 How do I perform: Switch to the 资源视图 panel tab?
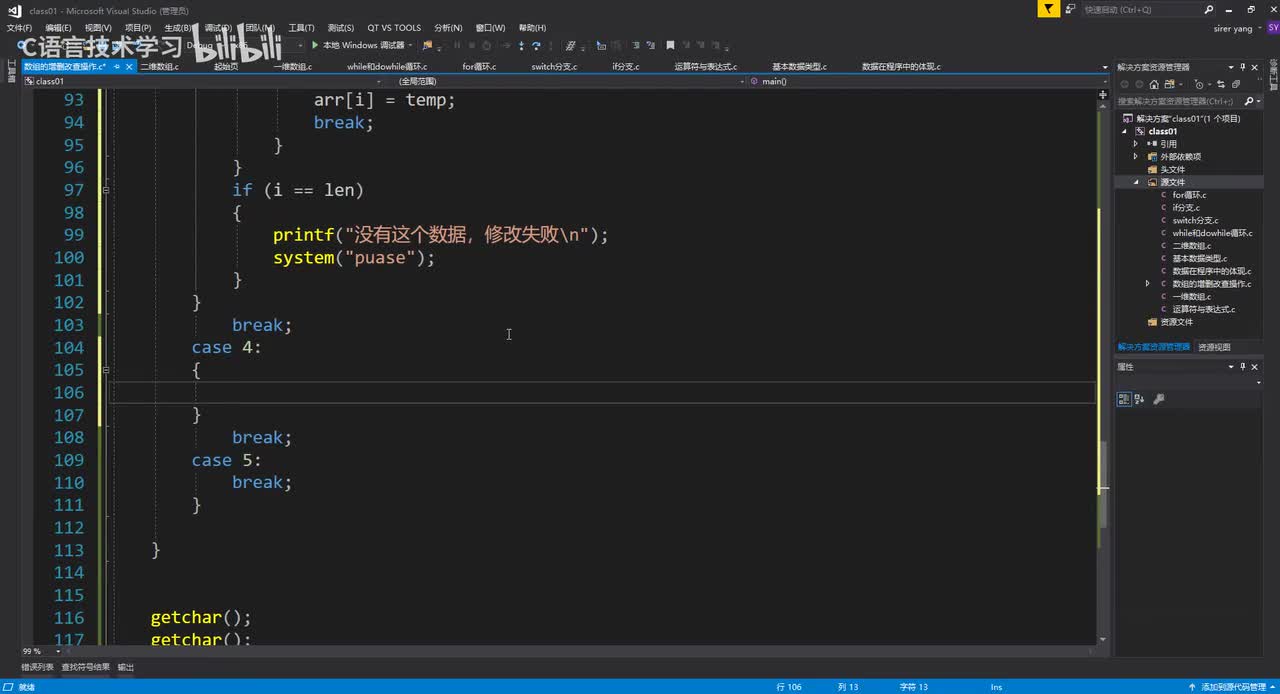(x=1214, y=347)
